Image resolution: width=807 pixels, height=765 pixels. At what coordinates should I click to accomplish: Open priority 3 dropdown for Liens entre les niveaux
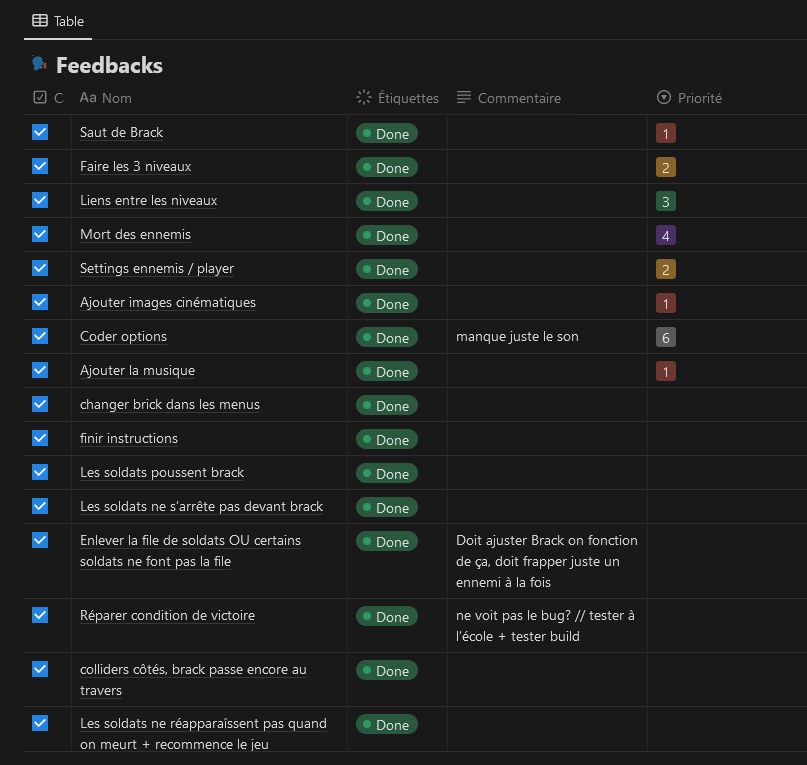pyautogui.click(x=666, y=202)
